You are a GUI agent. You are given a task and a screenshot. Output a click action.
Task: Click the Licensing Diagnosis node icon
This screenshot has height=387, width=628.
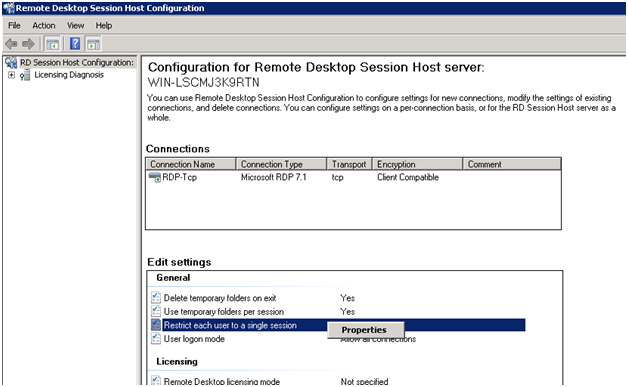pyautogui.click(x=25, y=75)
